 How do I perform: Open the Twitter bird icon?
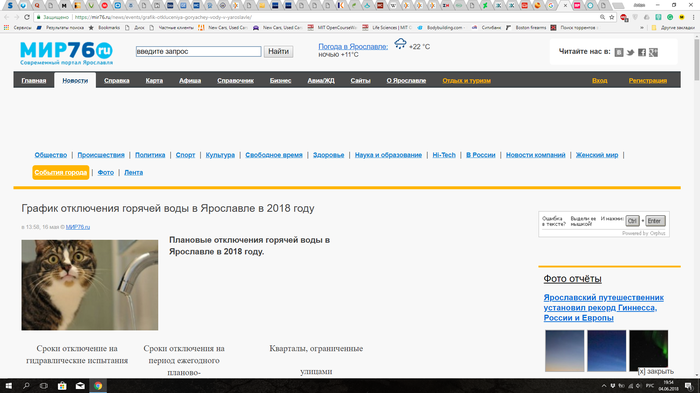[x=630, y=52]
